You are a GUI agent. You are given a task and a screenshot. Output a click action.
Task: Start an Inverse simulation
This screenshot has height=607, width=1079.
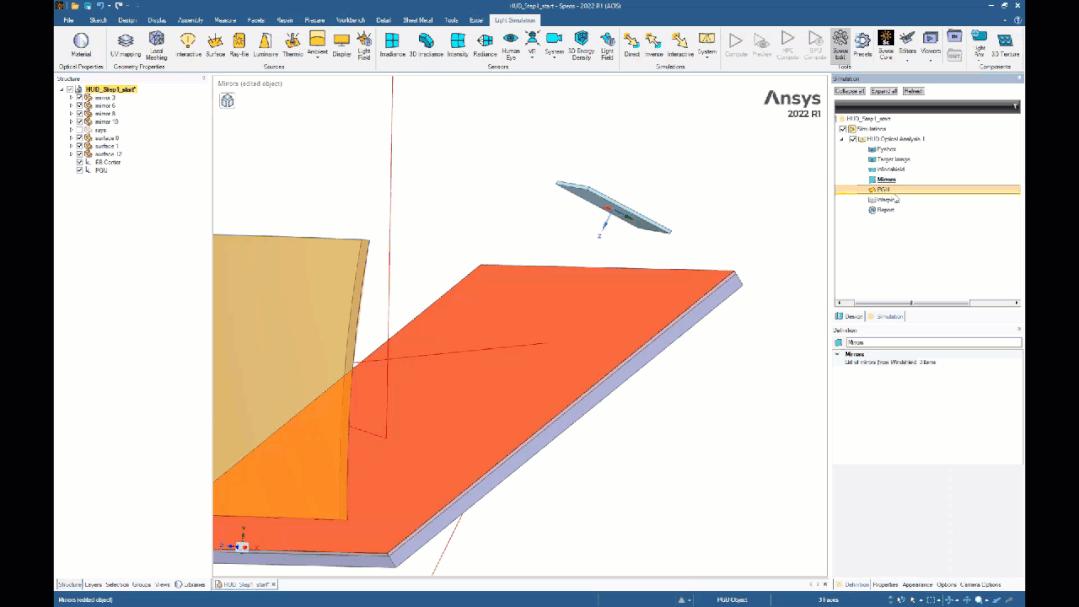(x=653, y=42)
